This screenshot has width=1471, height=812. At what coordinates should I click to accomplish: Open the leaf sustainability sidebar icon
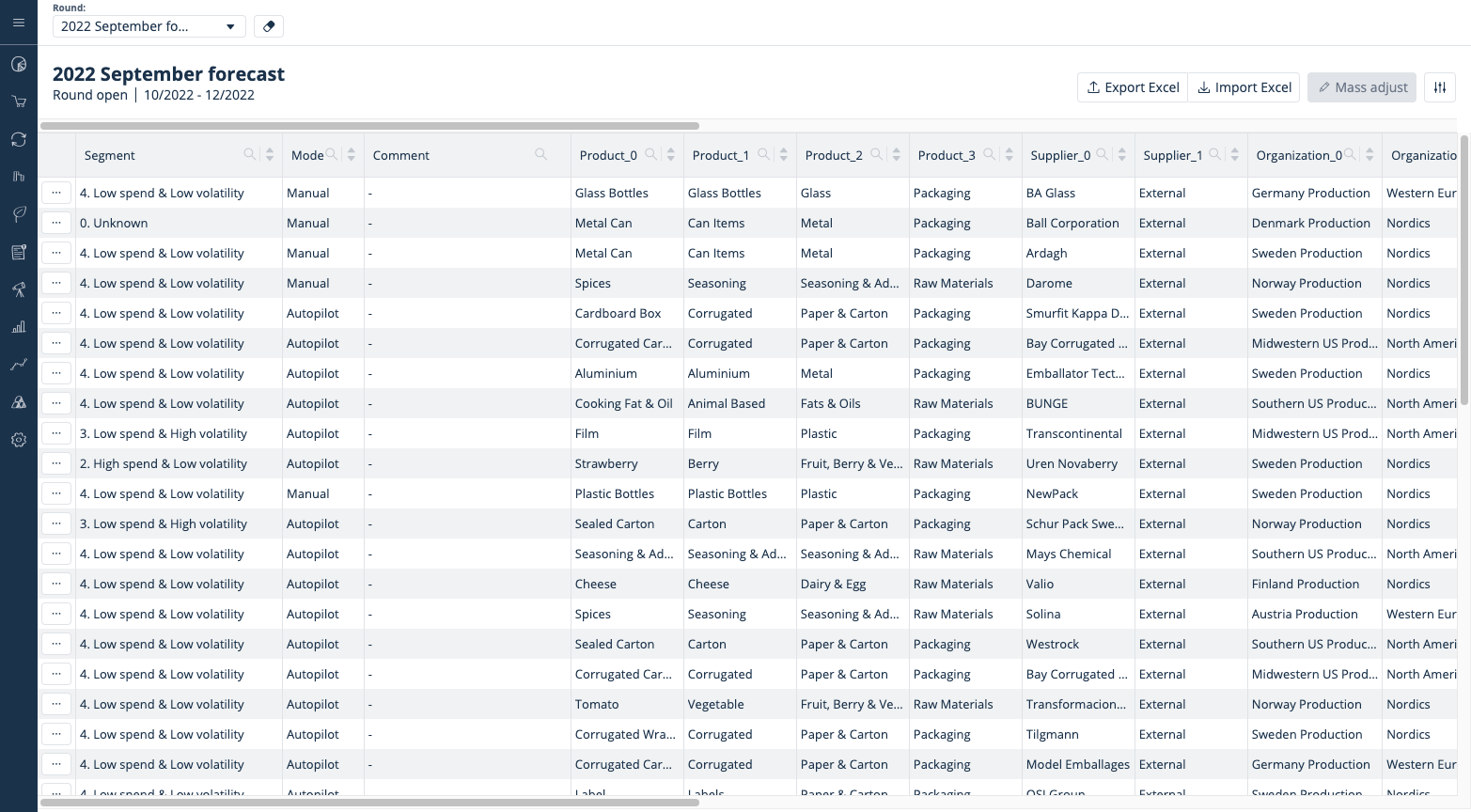(x=19, y=214)
